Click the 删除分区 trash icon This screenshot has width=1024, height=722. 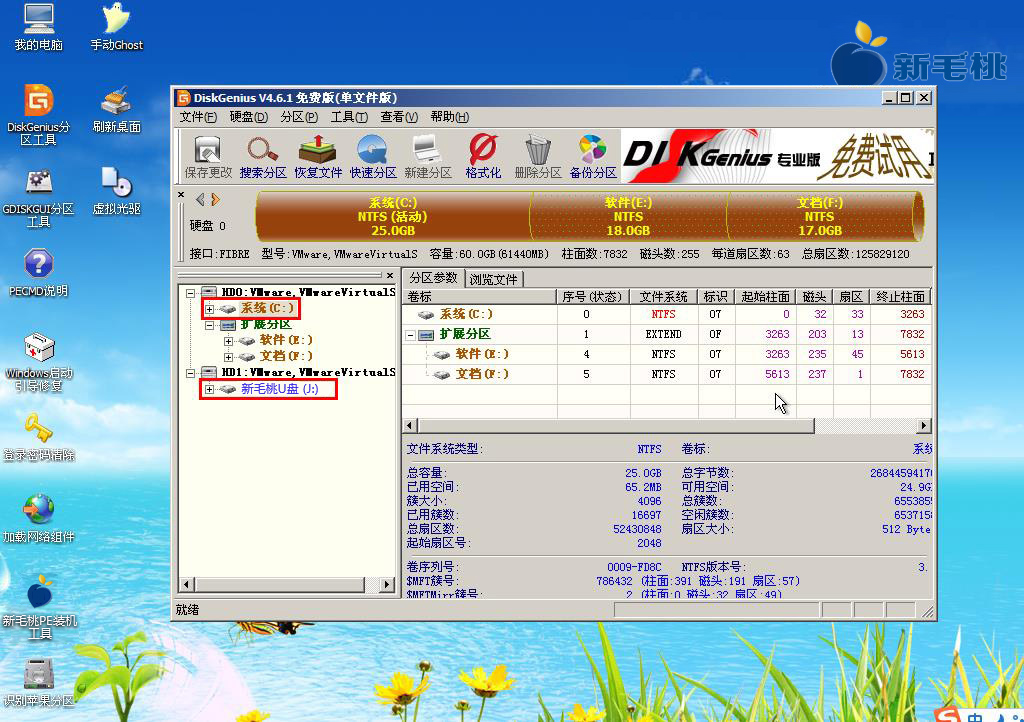537,157
